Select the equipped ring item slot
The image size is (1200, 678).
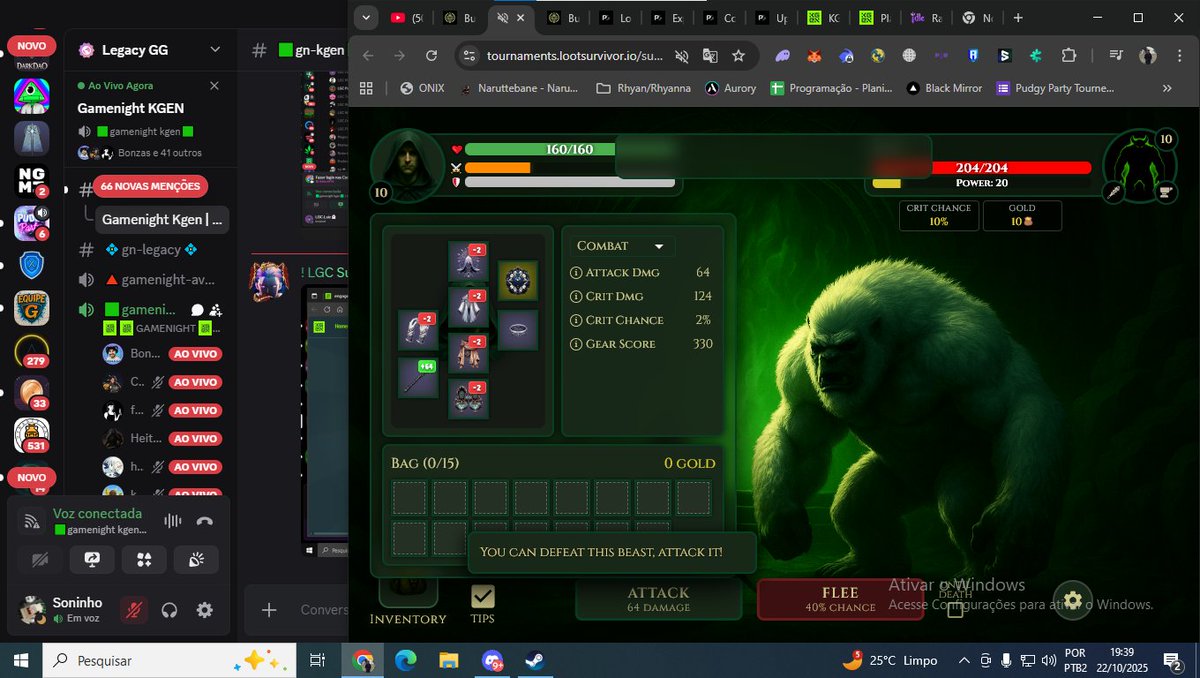coord(518,330)
